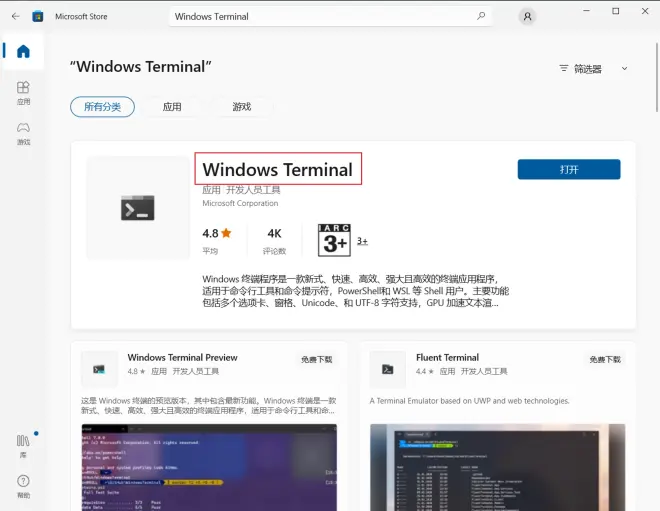Click the 4K 评论数 review count
Screen dimensions: 660x511
274,241
